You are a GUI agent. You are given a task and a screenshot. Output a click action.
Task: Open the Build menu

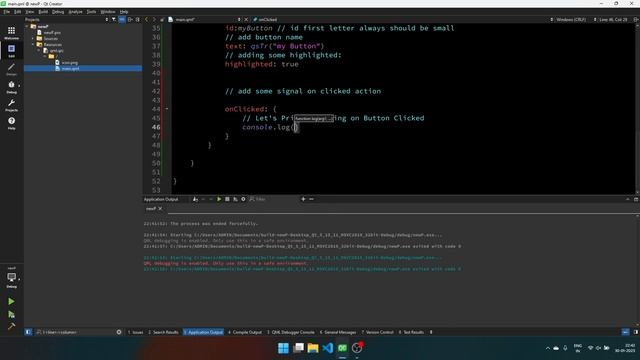(43, 12)
